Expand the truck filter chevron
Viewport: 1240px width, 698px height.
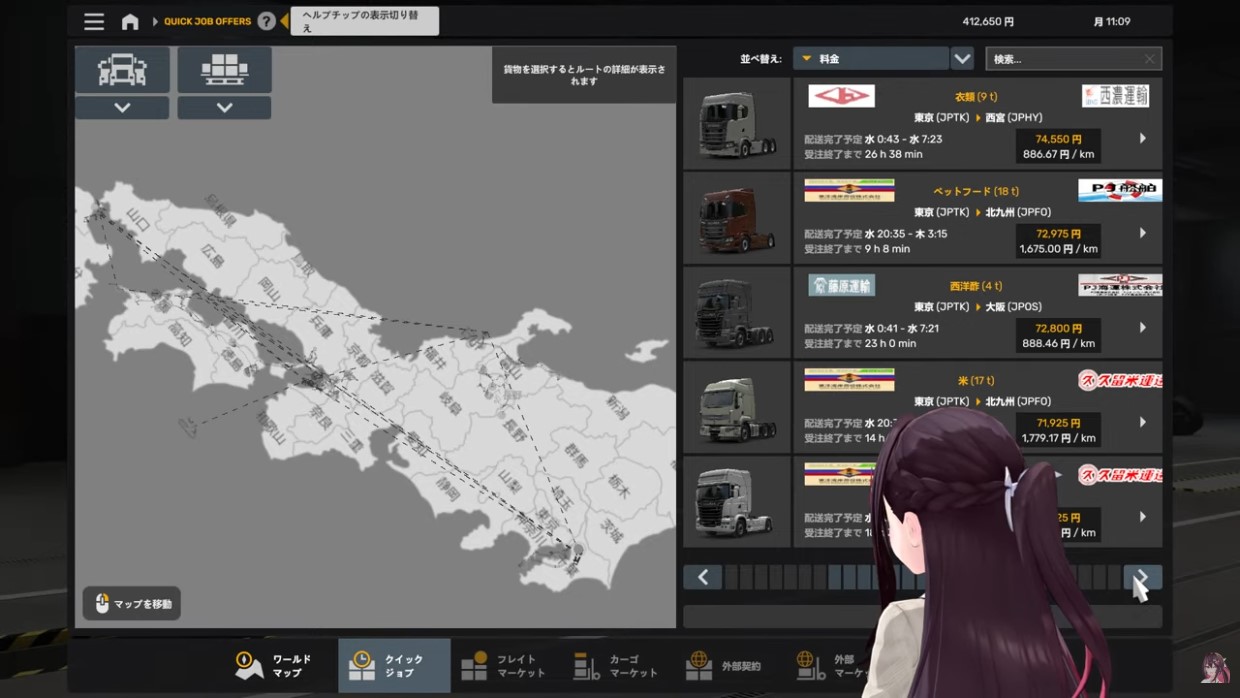pyautogui.click(x=122, y=108)
